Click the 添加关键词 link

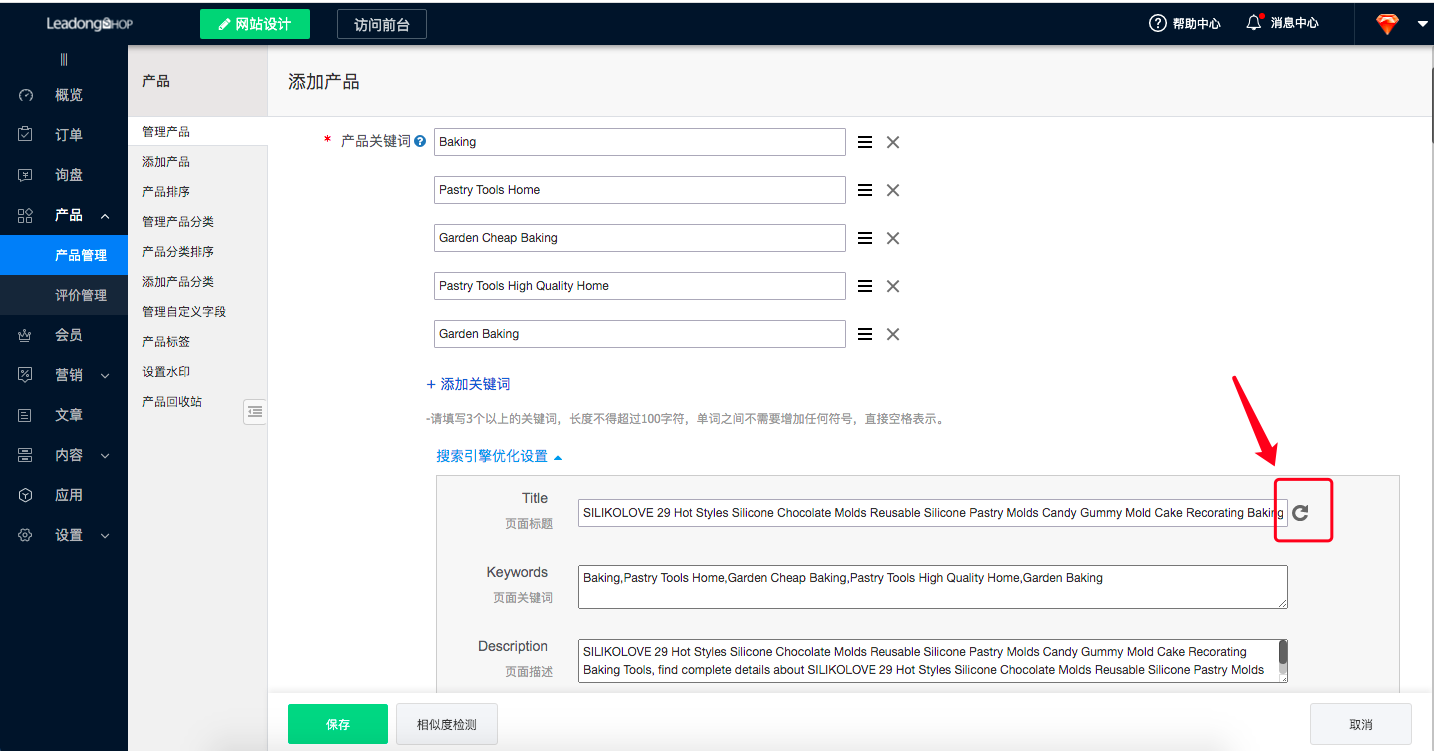(x=469, y=384)
